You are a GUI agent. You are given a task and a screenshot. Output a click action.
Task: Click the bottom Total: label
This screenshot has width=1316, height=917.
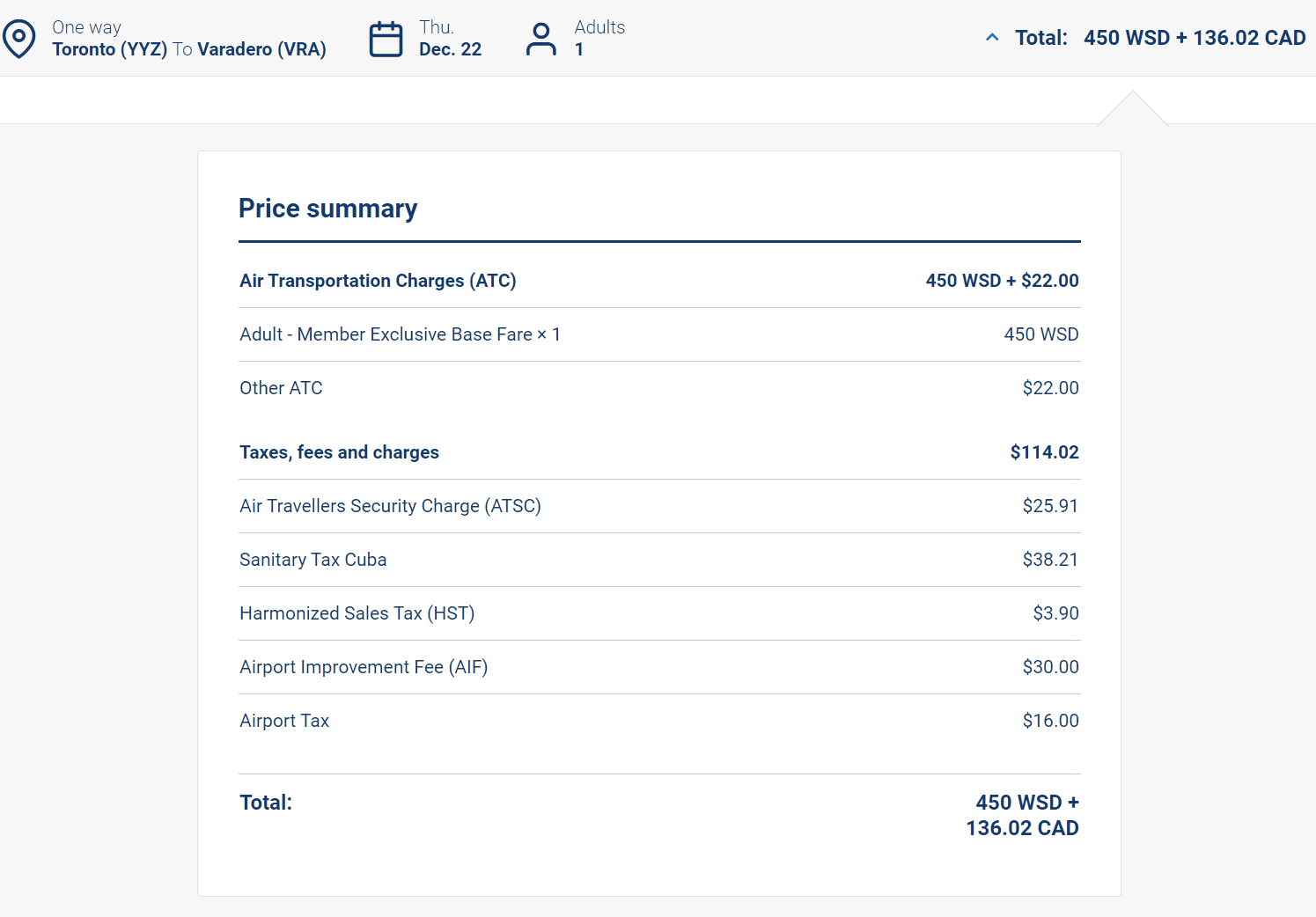click(x=266, y=803)
